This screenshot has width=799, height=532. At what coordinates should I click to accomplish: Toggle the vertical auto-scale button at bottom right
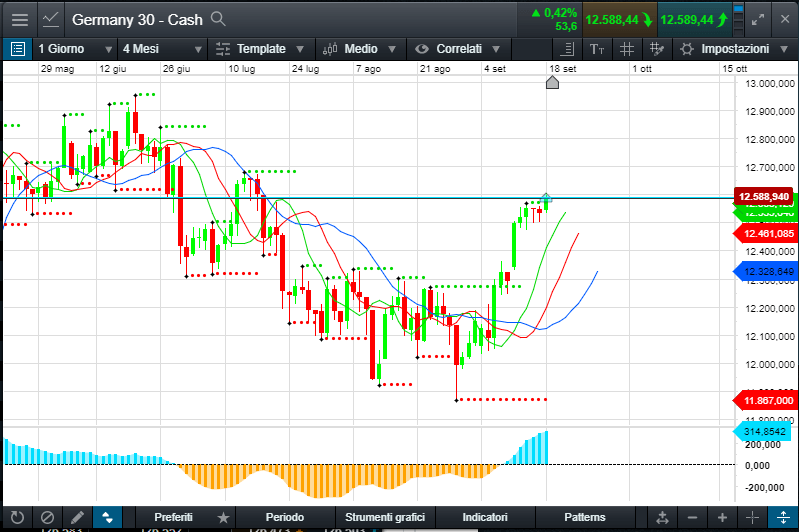(x=783, y=517)
